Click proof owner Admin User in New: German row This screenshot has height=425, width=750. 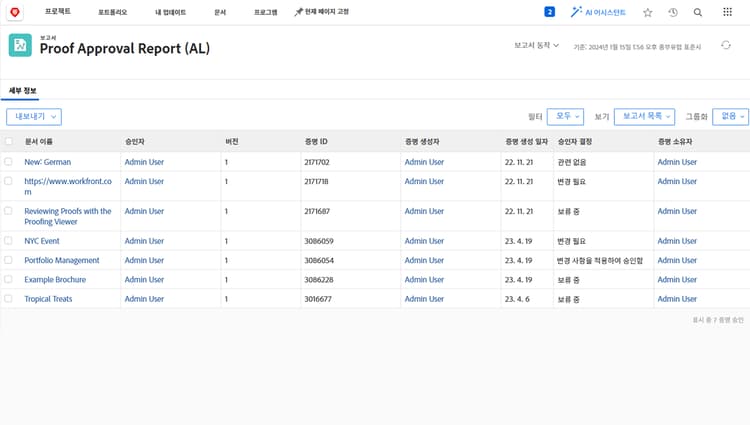tap(677, 162)
